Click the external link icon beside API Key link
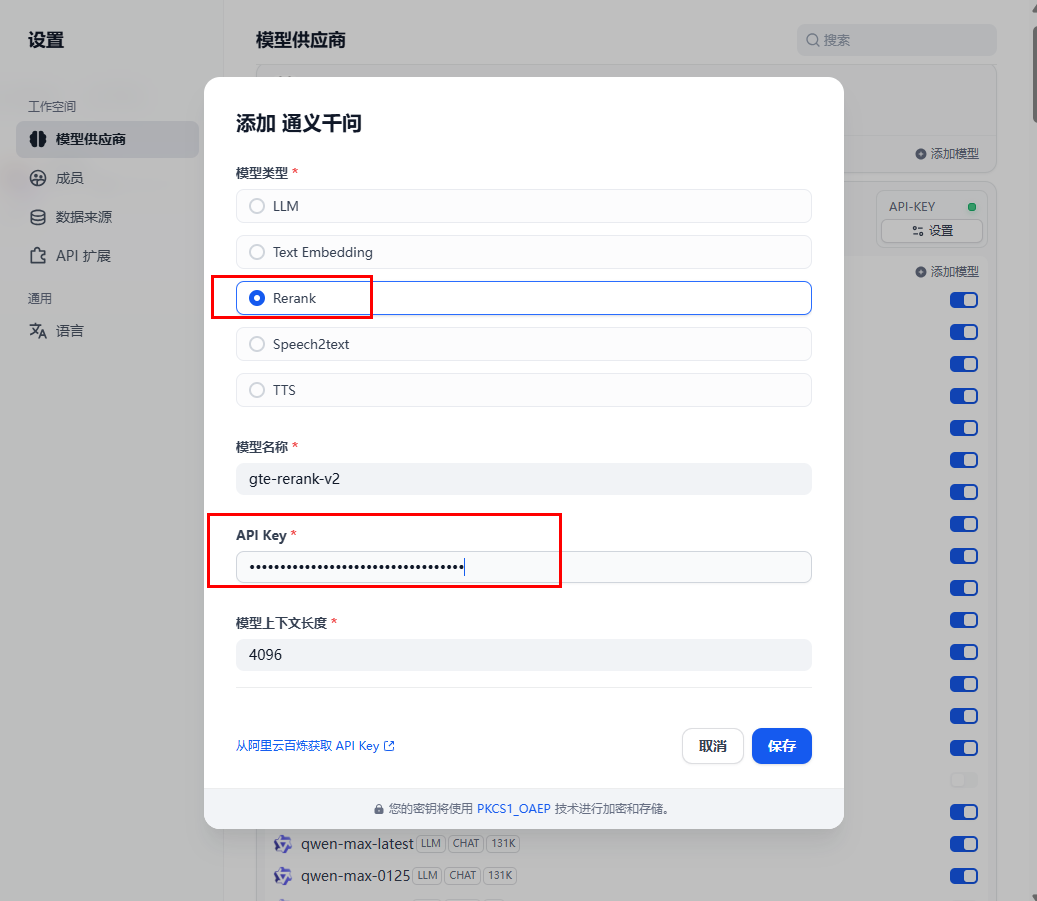Image resolution: width=1037 pixels, height=901 pixels. click(x=389, y=746)
